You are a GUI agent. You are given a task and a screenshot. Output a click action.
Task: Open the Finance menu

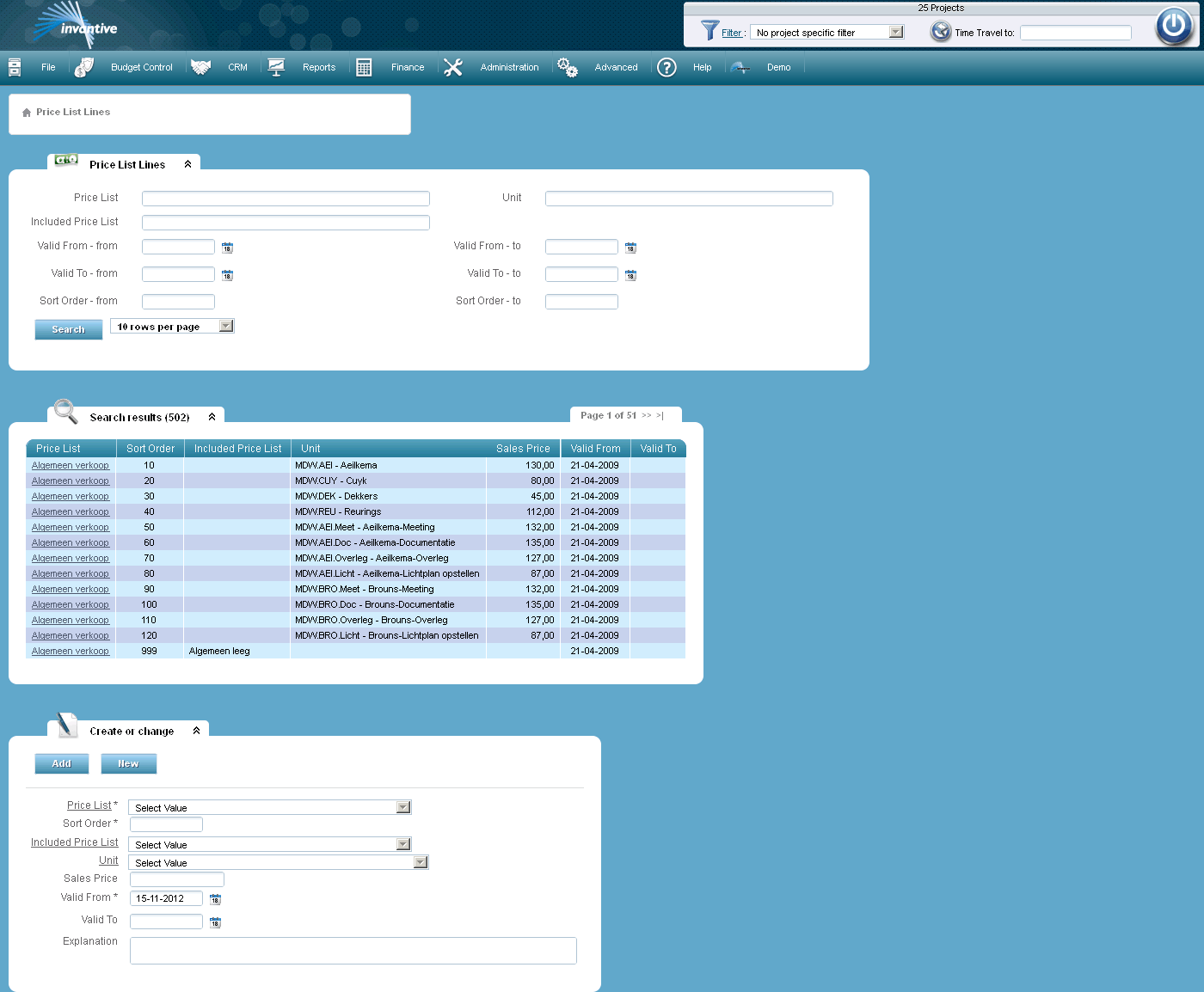tap(408, 67)
